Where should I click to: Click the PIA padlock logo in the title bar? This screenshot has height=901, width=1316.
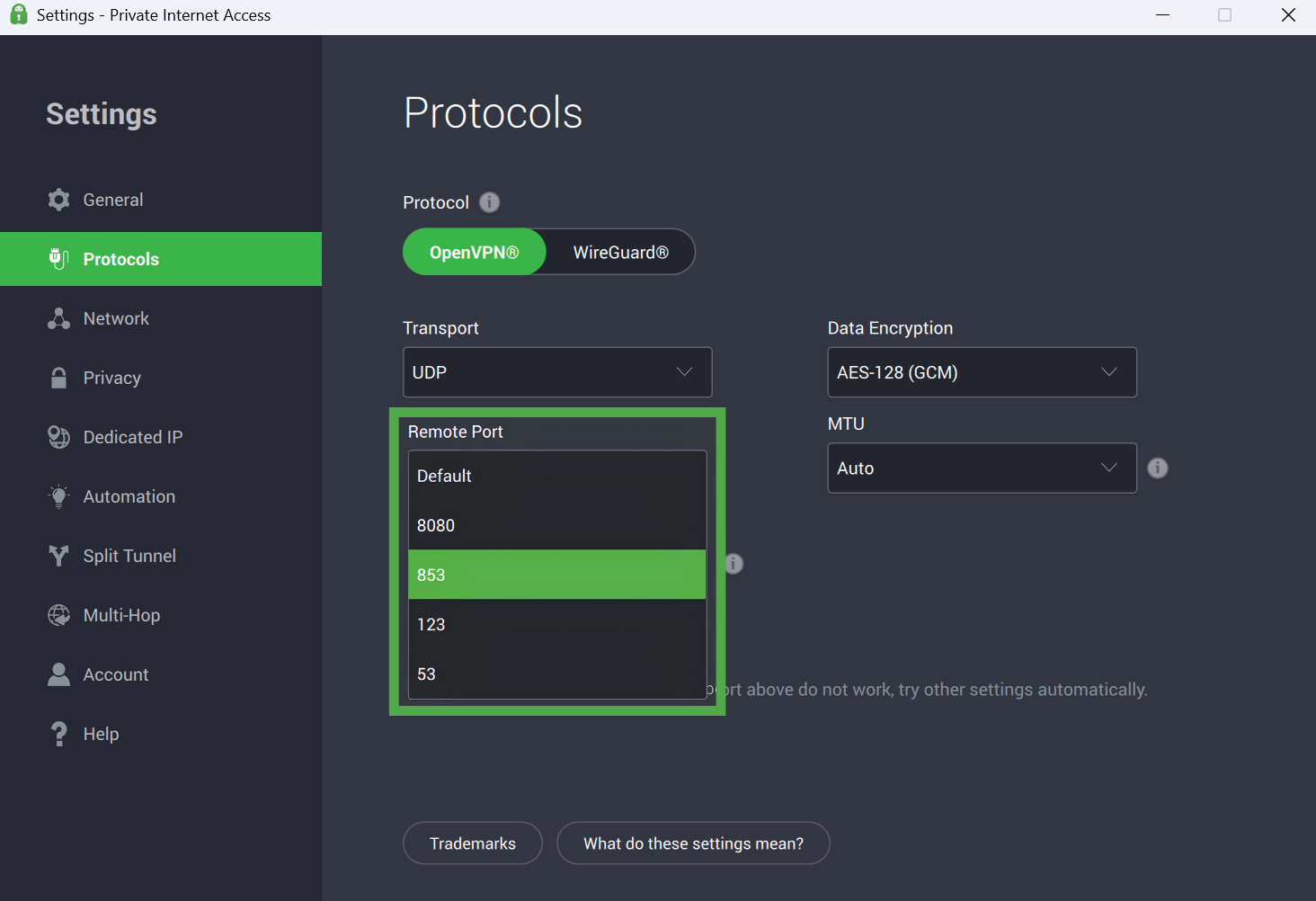18,14
